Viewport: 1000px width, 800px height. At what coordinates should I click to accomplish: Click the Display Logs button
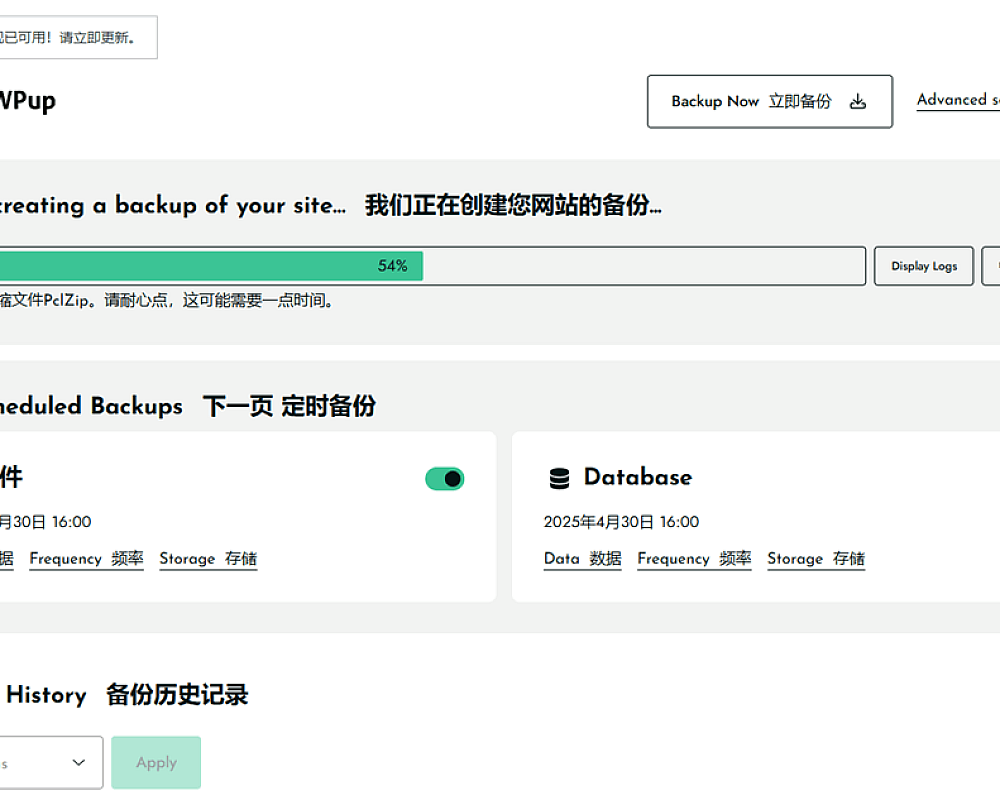tap(923, 266)
